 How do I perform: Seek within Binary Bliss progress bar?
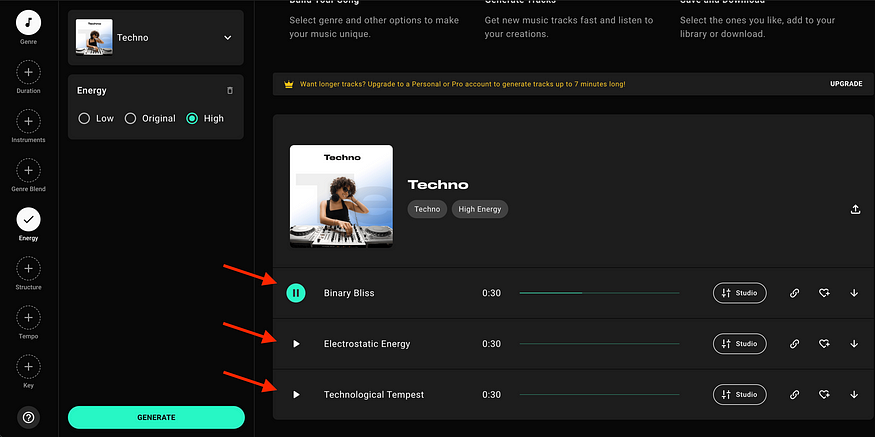(x=599, y=293)
